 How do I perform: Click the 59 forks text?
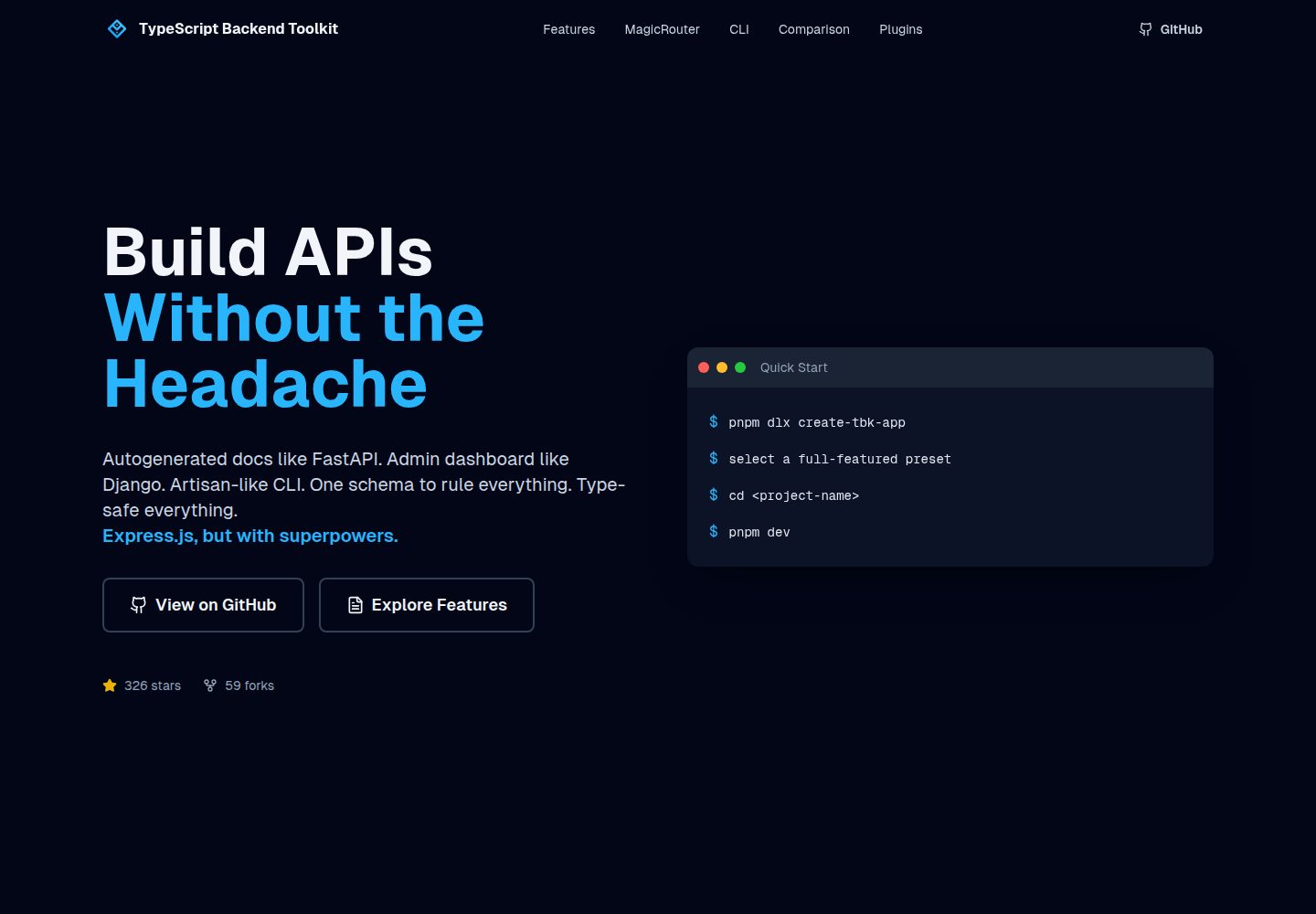(x=249, y=685)
